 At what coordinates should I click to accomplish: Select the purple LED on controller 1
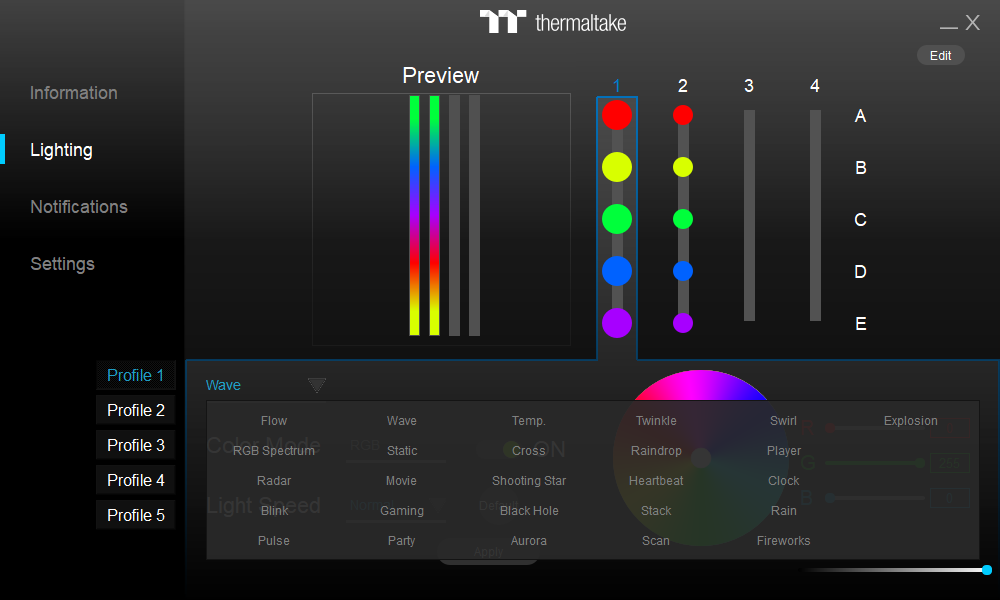(617, 323)
